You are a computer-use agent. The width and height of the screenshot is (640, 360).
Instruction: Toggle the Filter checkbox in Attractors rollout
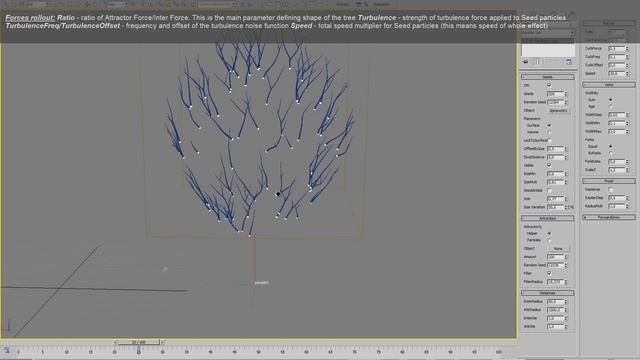pos(549,273)
